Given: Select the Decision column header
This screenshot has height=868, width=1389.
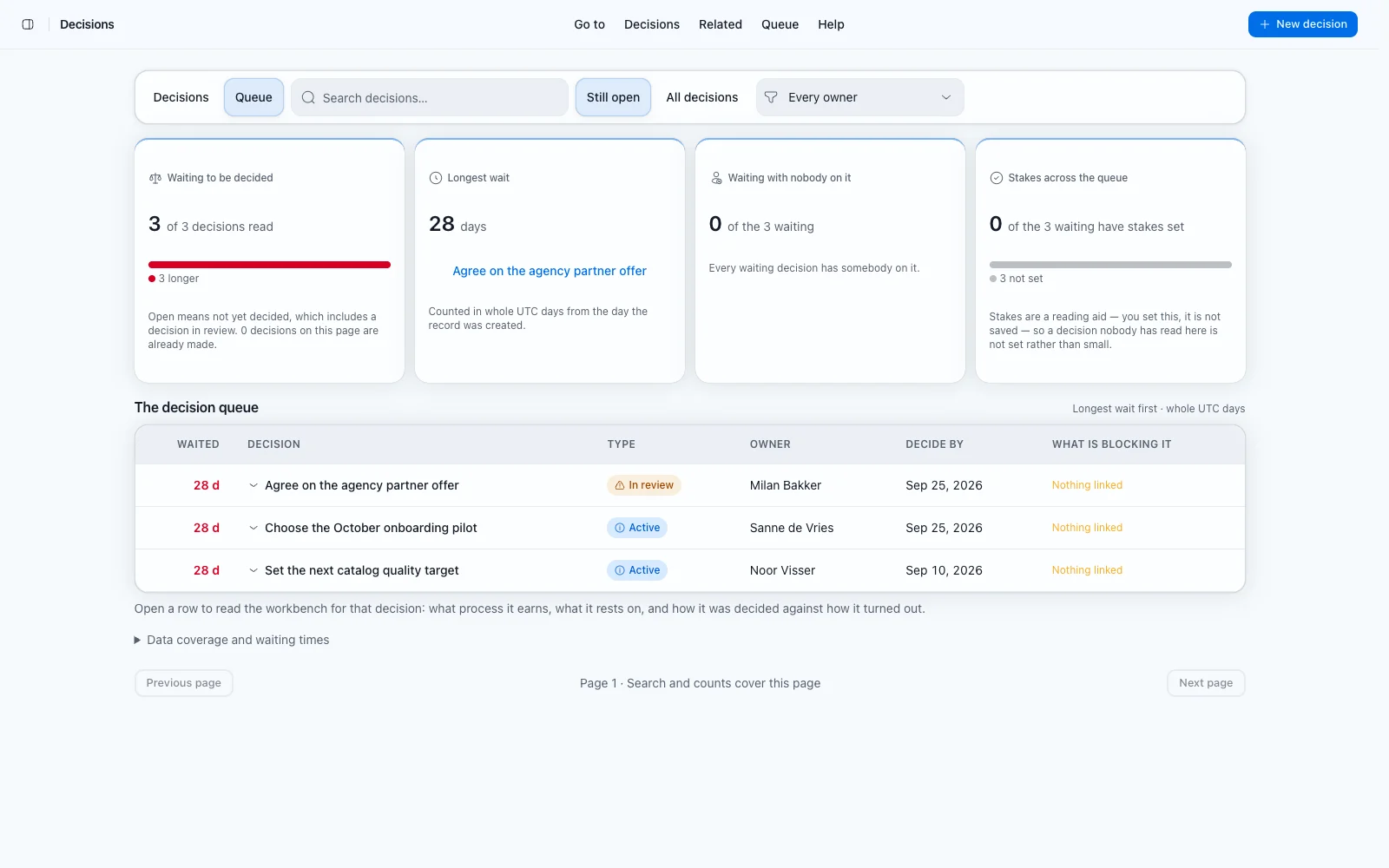Looking at the screenshot, I should (273, 444).
